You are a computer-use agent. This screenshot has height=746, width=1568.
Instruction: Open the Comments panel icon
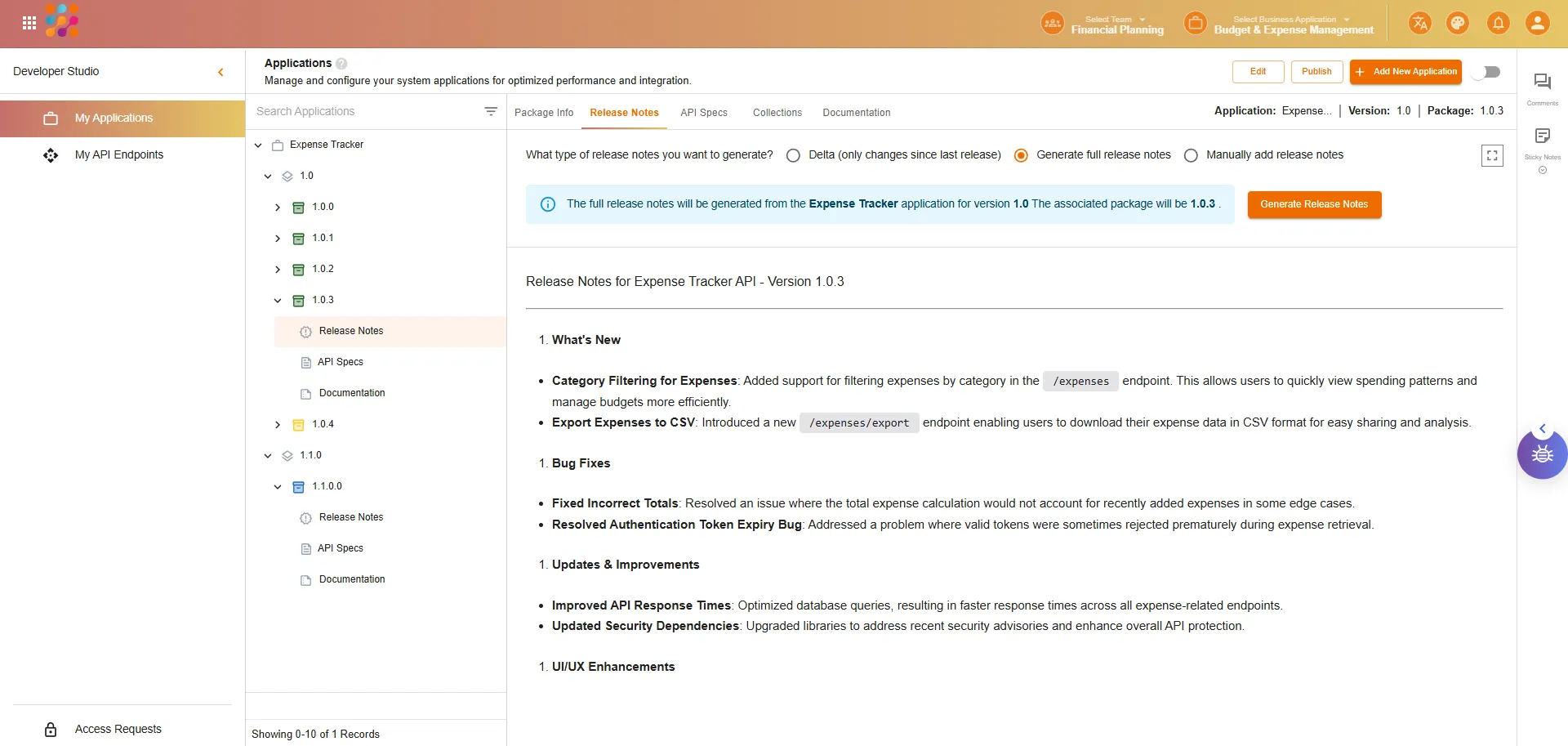pos(1542,82)
